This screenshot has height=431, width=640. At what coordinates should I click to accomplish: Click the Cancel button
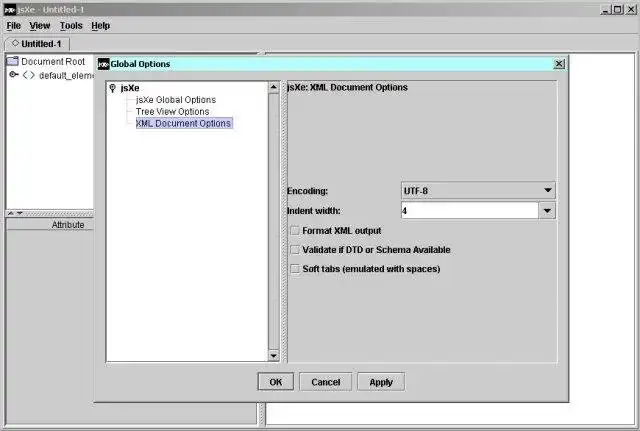pyautogui.click(x=325, y=382)
